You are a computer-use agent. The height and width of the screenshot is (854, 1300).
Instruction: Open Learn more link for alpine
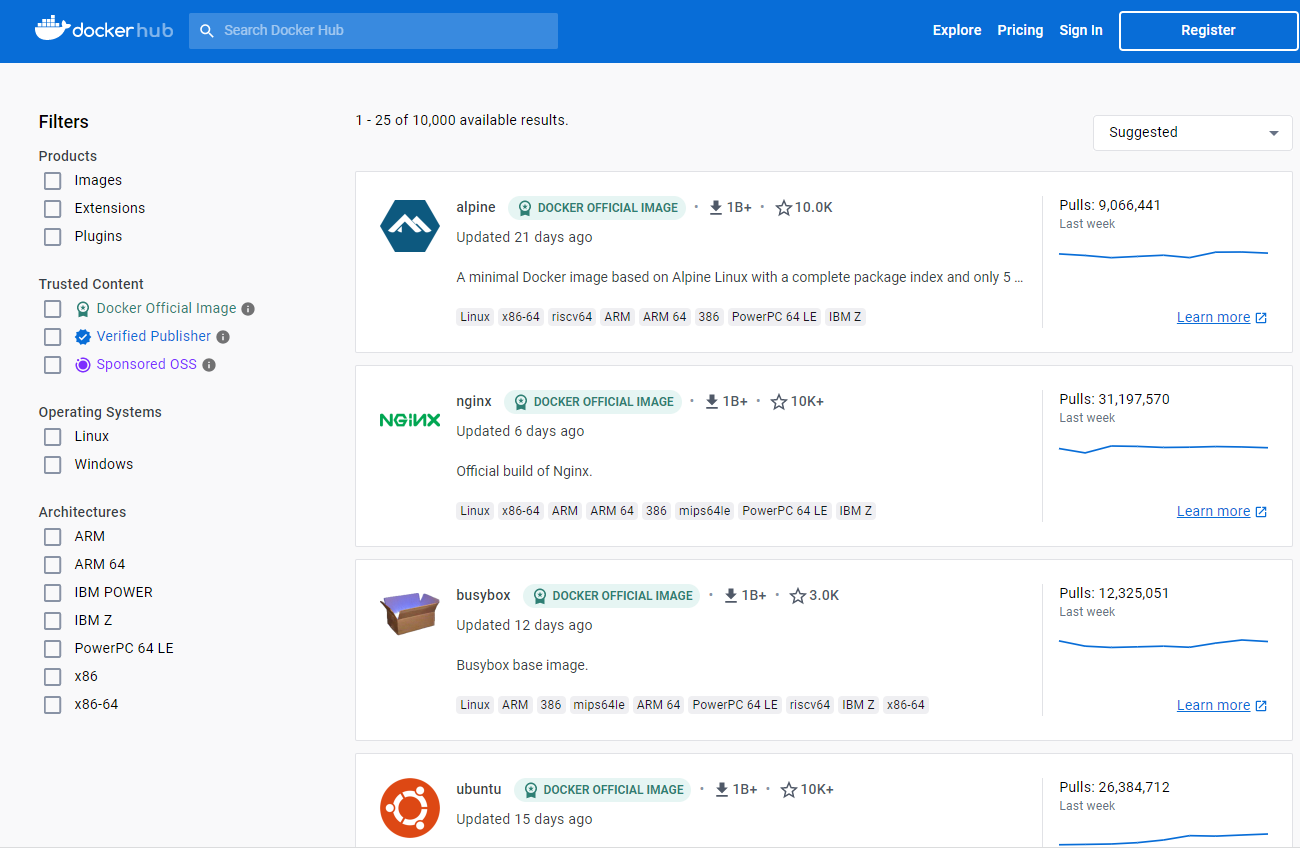point(1213,318)
